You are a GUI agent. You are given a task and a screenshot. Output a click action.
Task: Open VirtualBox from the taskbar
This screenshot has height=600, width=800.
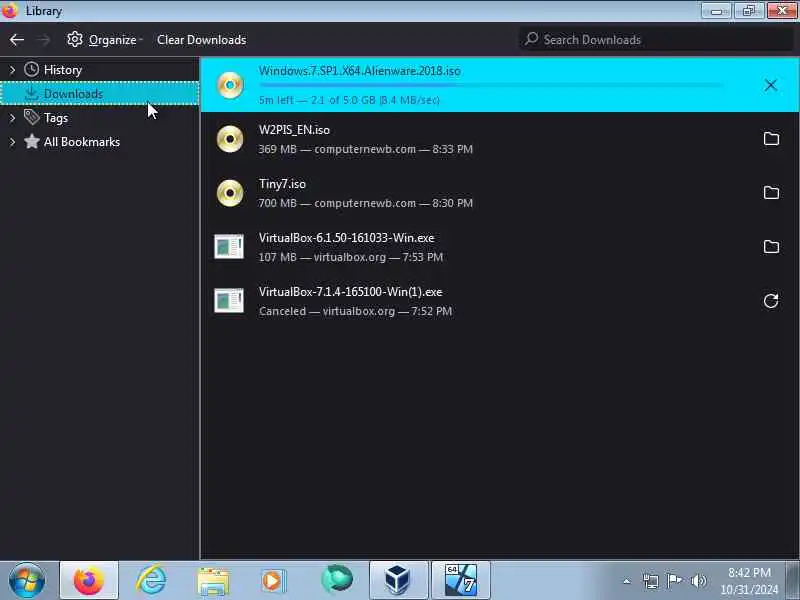tap(398, 581)
